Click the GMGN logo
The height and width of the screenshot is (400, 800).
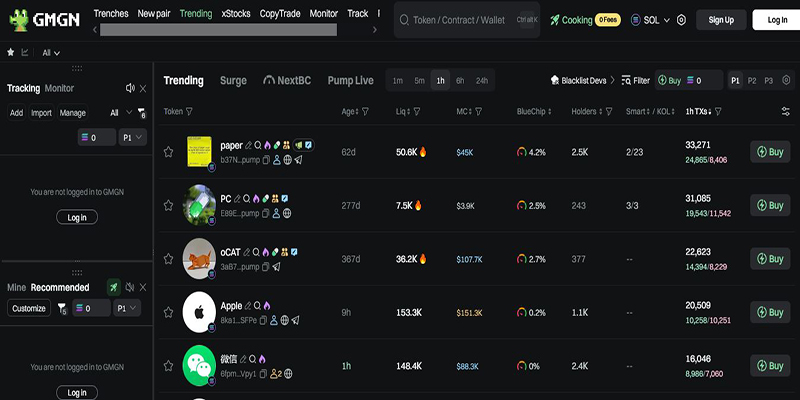[x=44, y=20]
